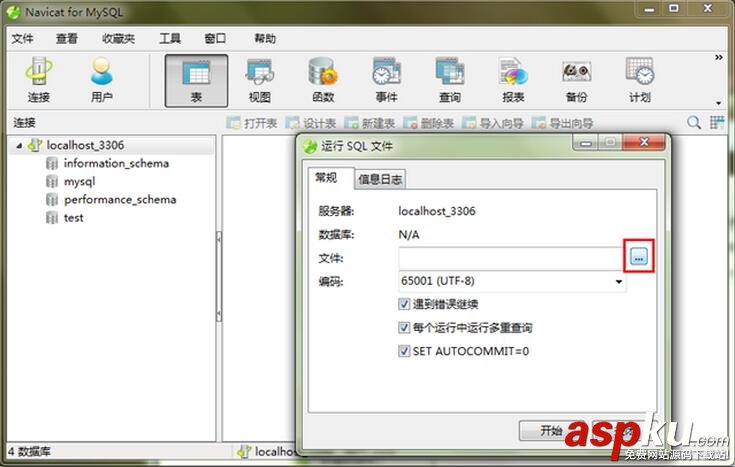Open the Event (事件) toolbar icon
The width and height of the screenshot is (735, 467).
(x=386, y=80)
